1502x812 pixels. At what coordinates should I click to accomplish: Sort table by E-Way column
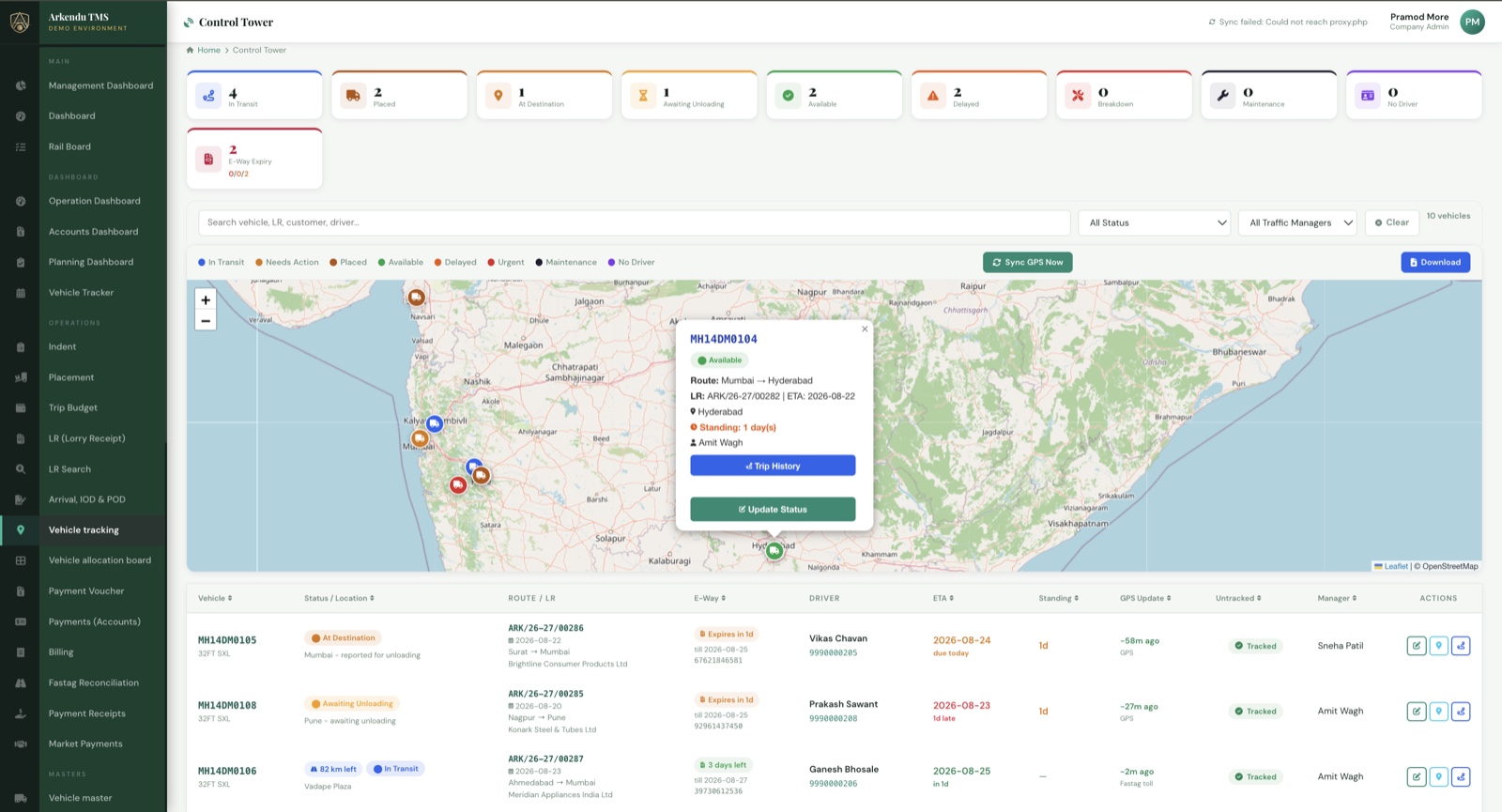click(710, 598)
